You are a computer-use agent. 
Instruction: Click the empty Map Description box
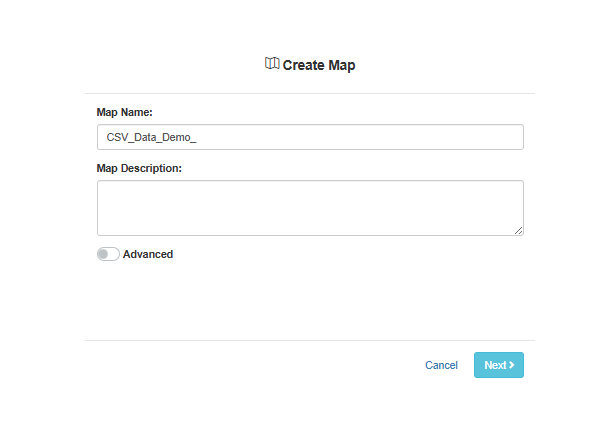click(x=310, y=208)
